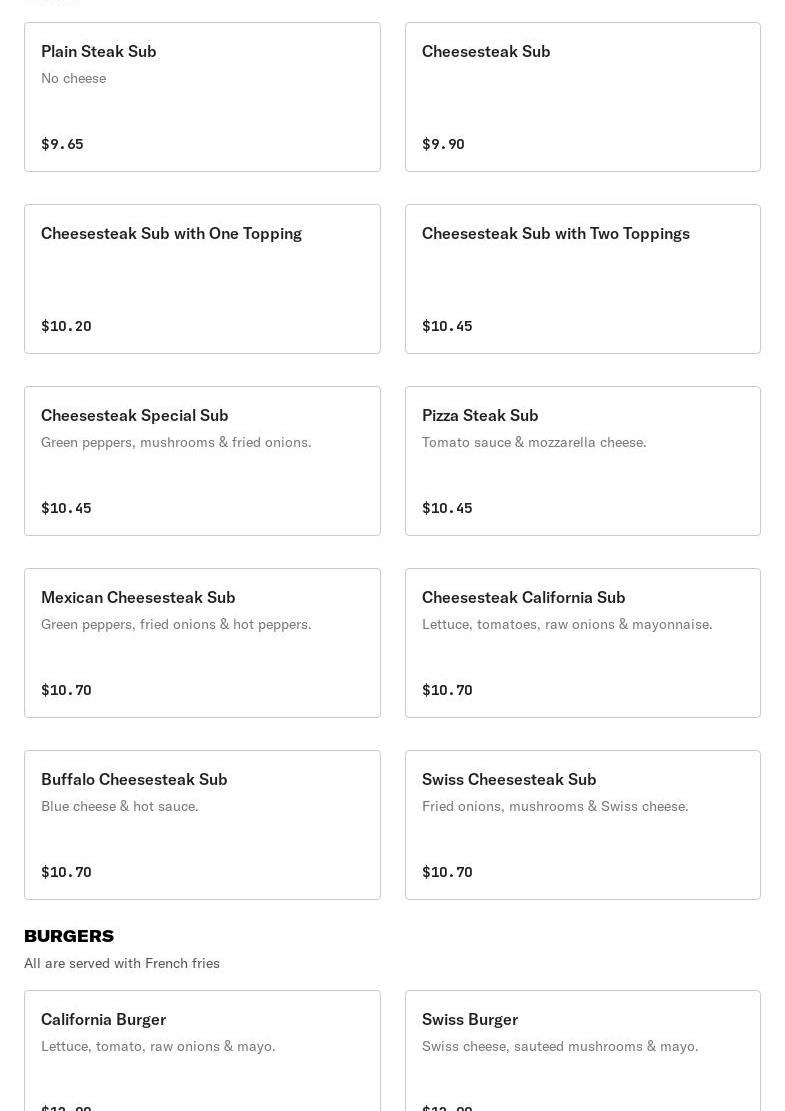Open the Plain Steak Sub item
785x1111 pixels.
(202, 97)
